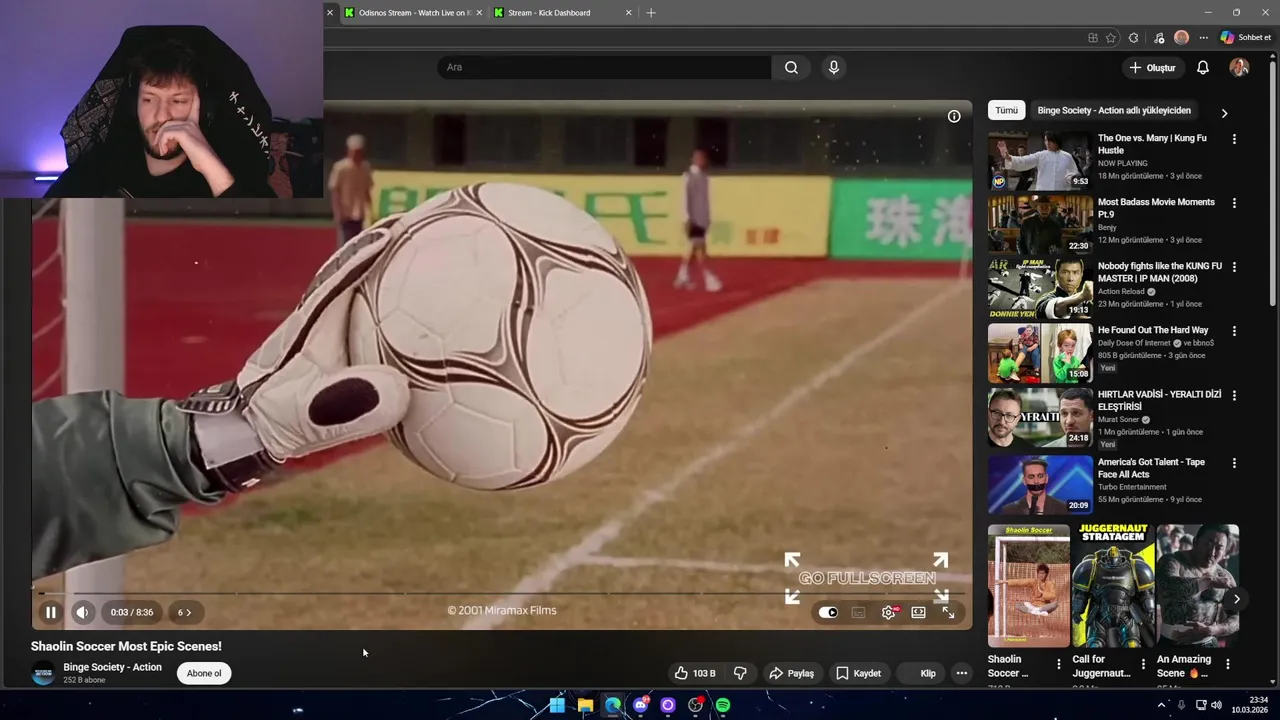Image resolution: width=1280 pixels, height=720 pixels.
Task: Open the video info card icon
Action: [954, 116]
